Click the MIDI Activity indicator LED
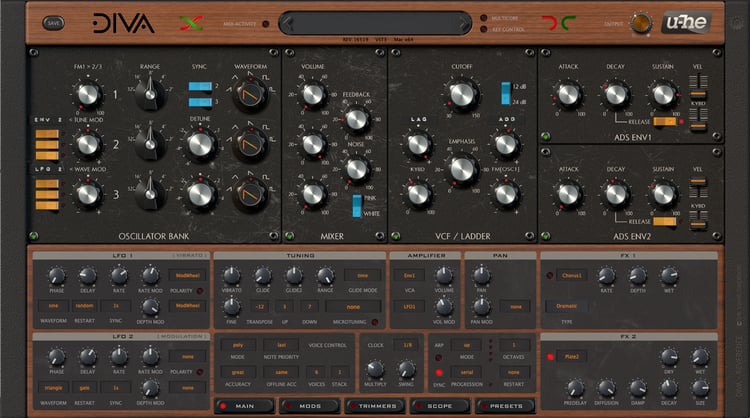Viewport: 750px width, 418px height. tap(266, 24)
